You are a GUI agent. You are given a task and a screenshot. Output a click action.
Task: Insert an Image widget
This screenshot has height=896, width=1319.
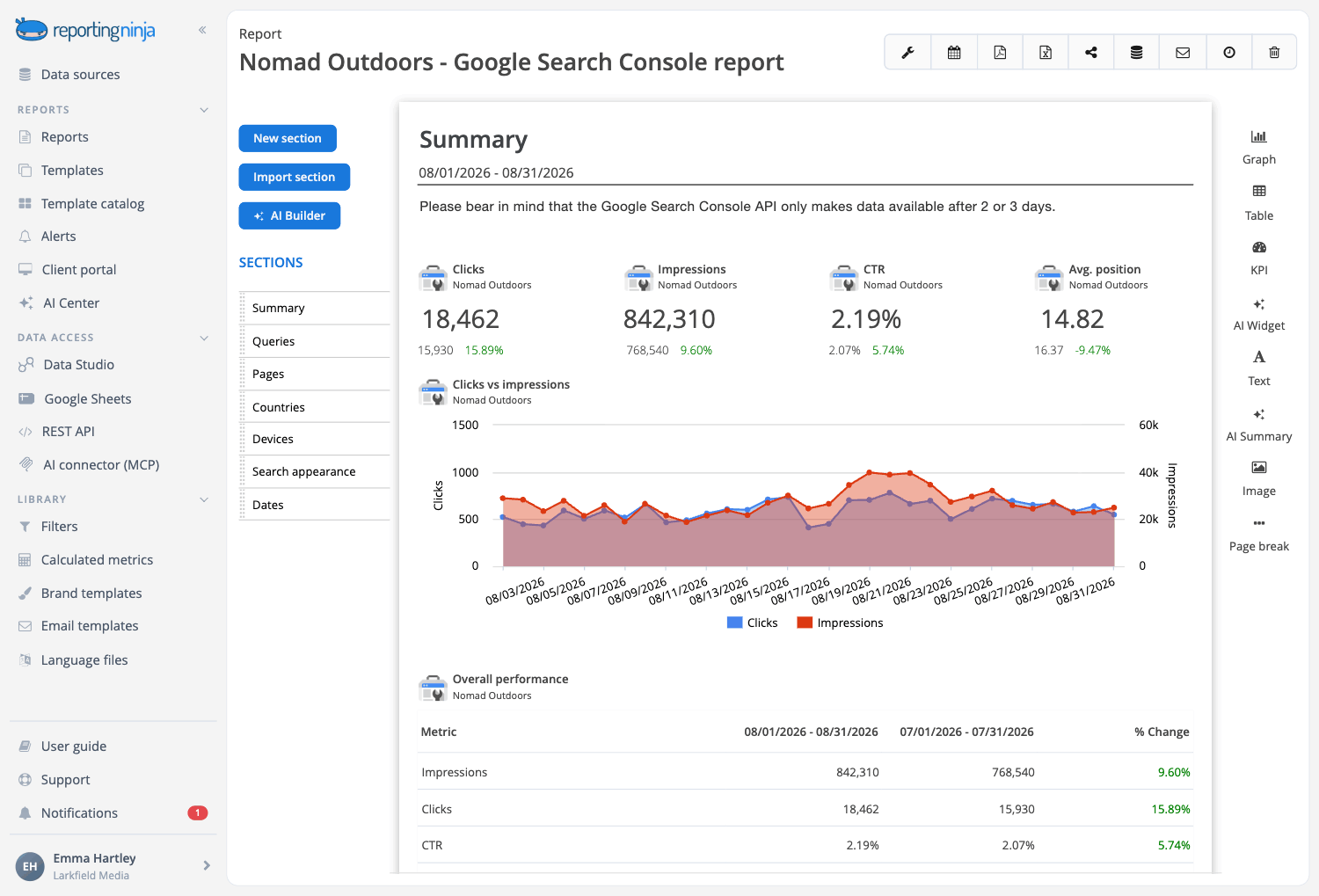[1259, 478]
